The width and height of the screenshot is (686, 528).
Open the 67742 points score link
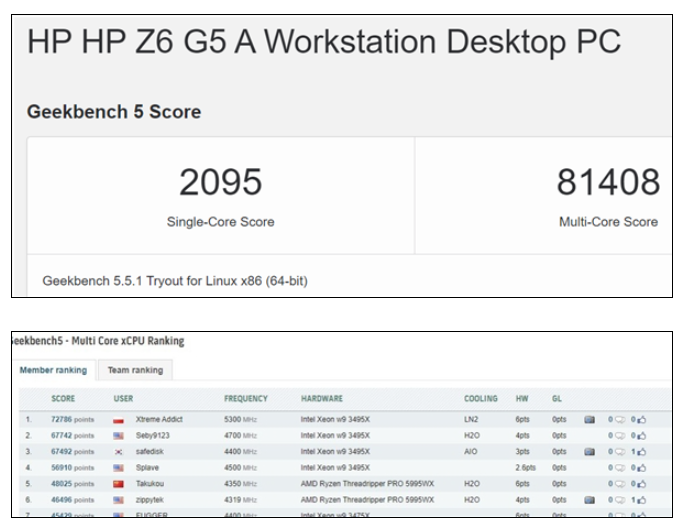click(73, 436)
